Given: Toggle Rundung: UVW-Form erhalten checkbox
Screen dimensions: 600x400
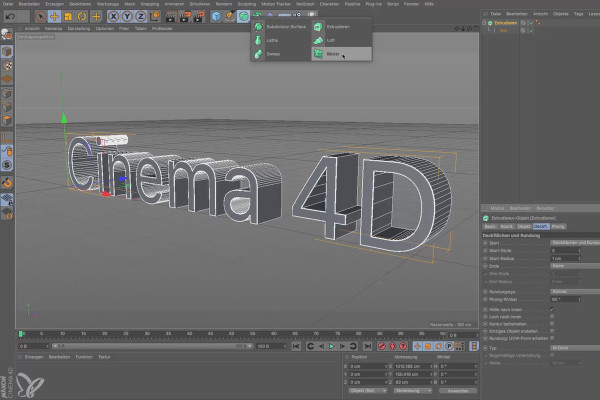Looking at the screenshot, I should [552, 338].
